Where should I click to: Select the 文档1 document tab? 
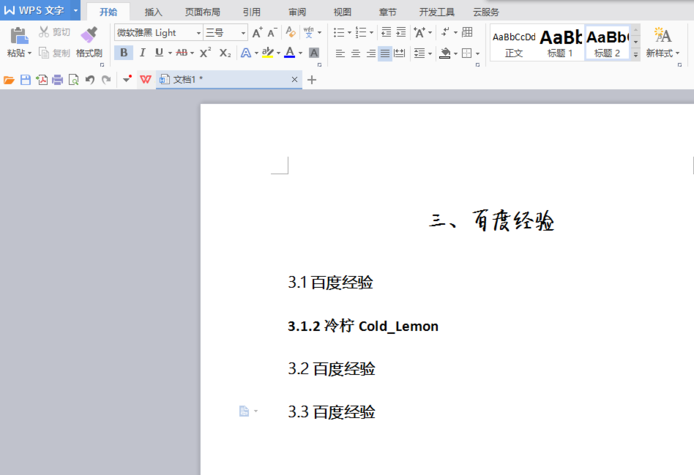(x=229, y=80)
